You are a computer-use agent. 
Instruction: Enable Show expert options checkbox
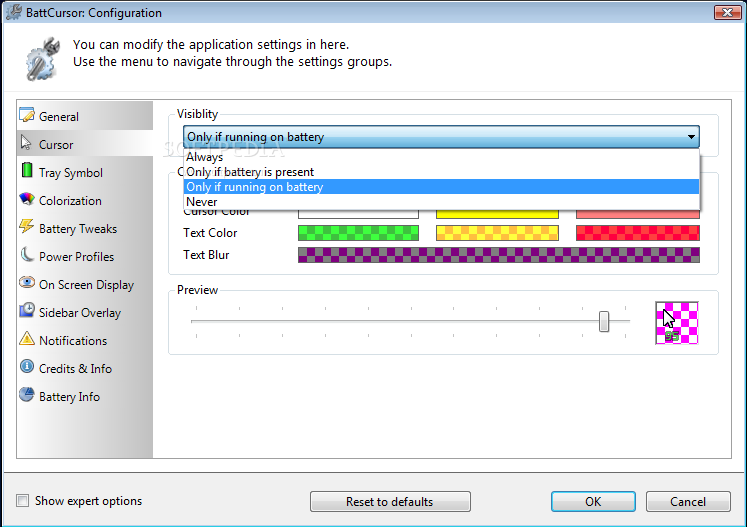click(22, 500)
